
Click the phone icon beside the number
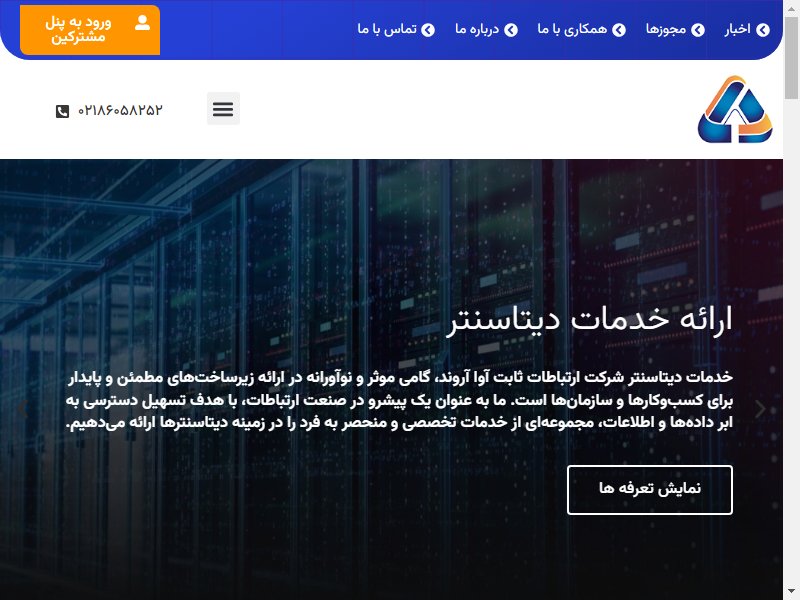coord(62,111)
